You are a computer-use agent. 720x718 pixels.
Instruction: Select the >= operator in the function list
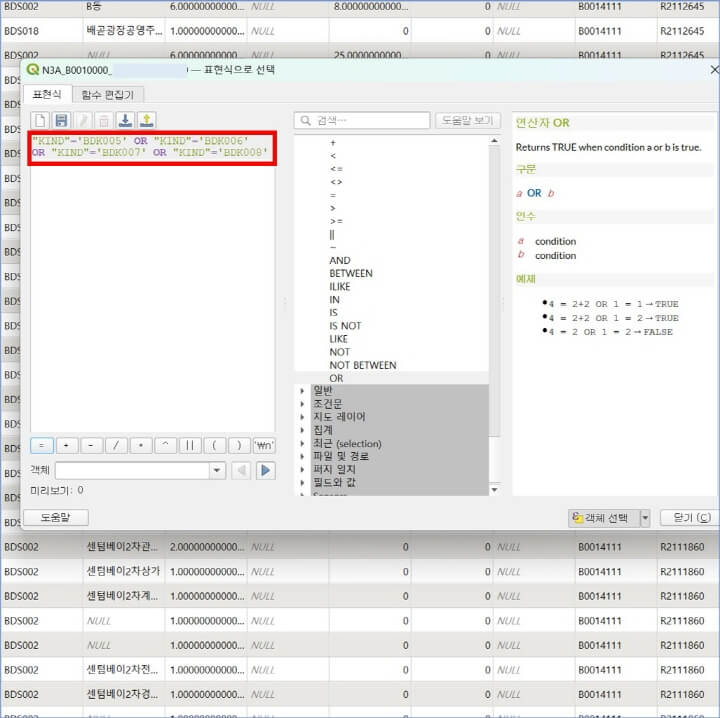pyautogui.click(x=336, y=221)
